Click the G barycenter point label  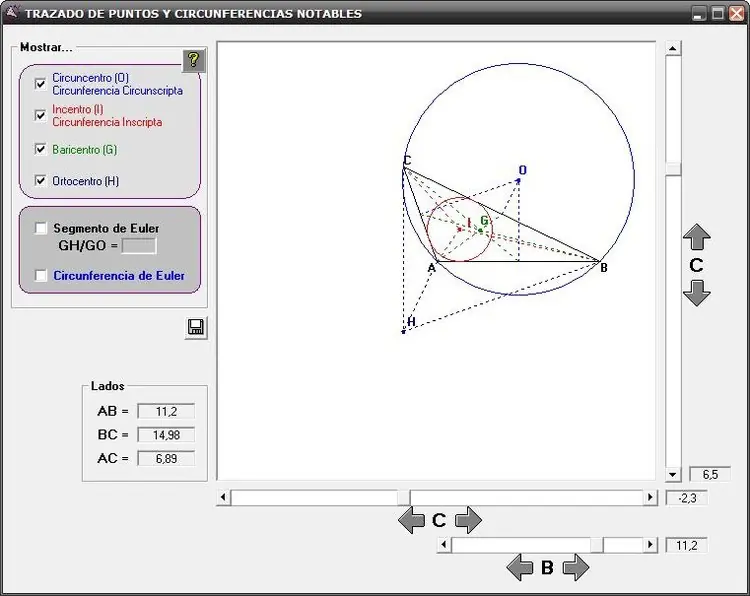click(484, 221)
